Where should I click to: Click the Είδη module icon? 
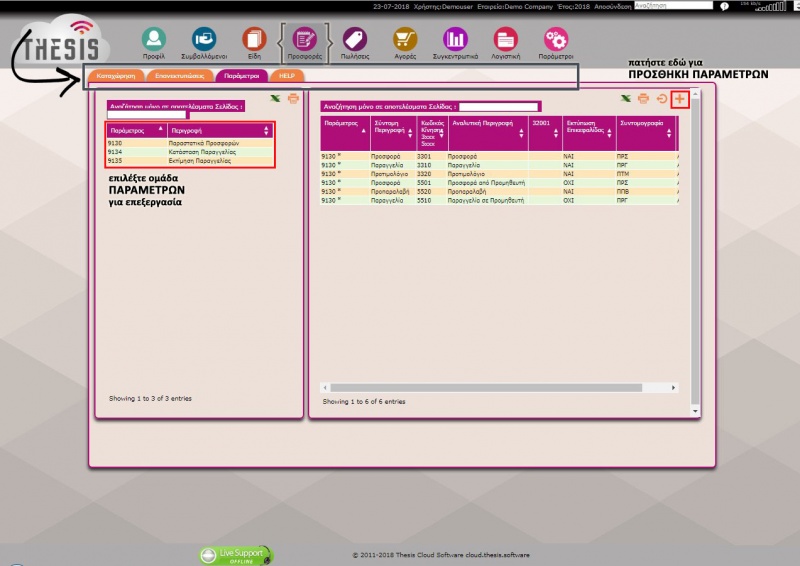254,40
